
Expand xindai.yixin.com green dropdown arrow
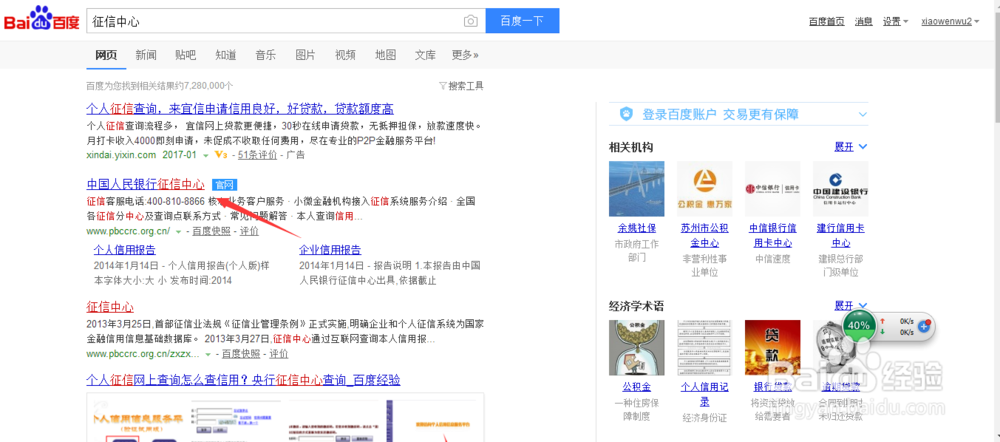pos(205,155)
